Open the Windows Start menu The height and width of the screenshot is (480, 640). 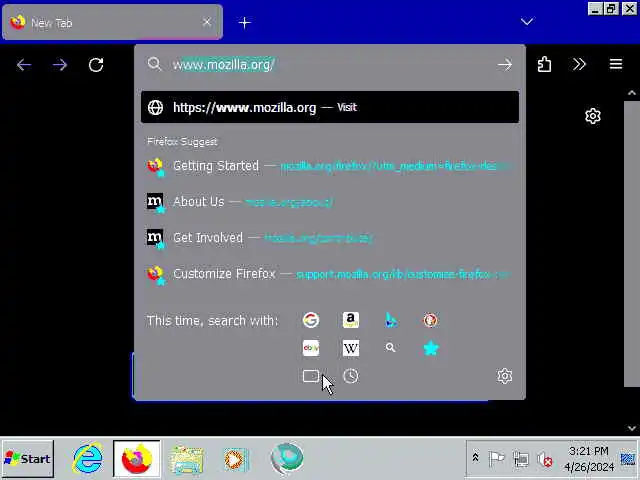tap(28, 459)
